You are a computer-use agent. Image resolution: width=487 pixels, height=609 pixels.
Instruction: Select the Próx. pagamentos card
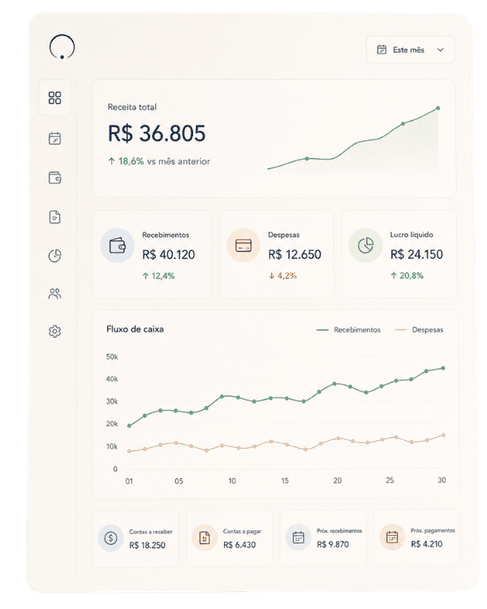coord(417,538)
